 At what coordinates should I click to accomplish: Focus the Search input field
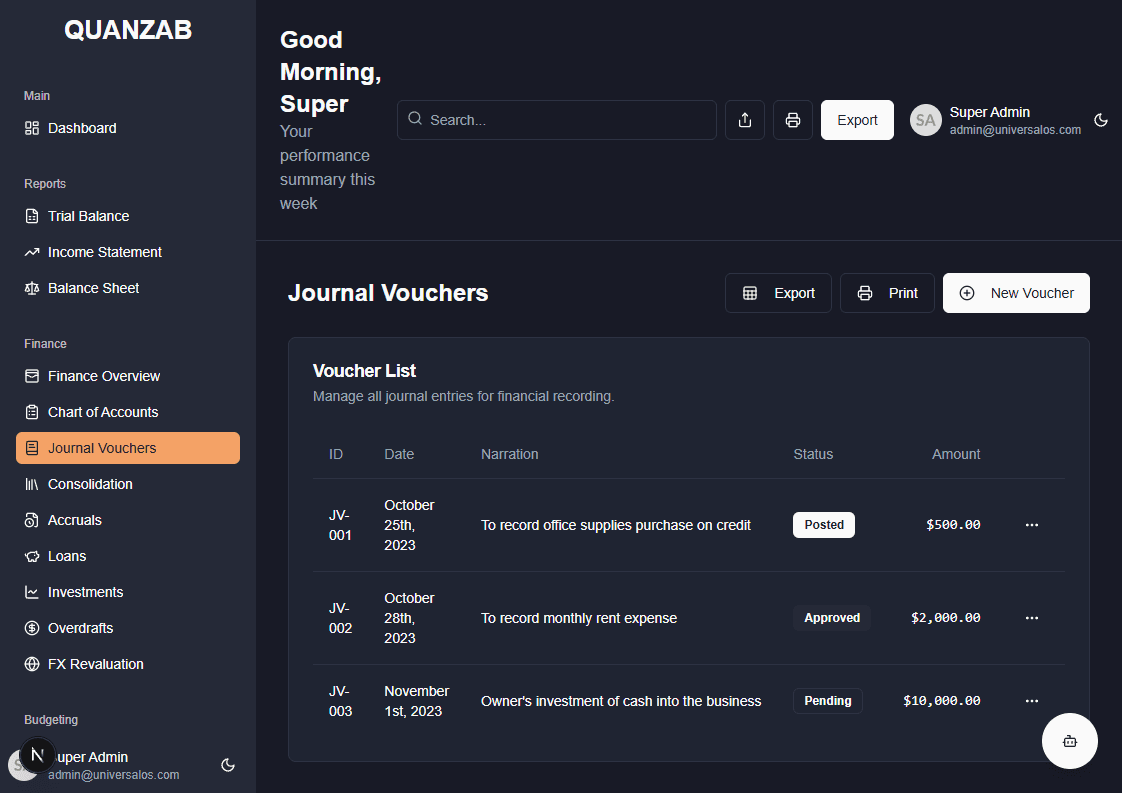click(x=557, y=120)
